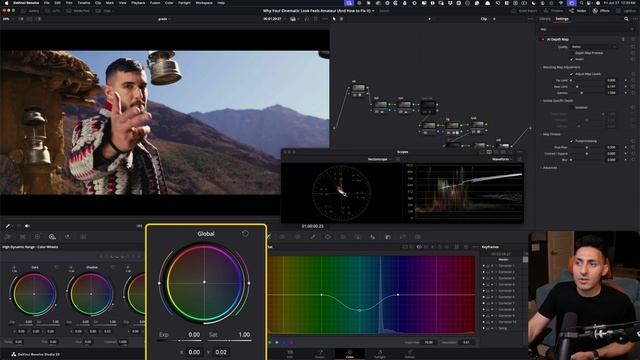Switch to the Edit page
This screenshot has height=360, width=640.
(x=290, y=354)
